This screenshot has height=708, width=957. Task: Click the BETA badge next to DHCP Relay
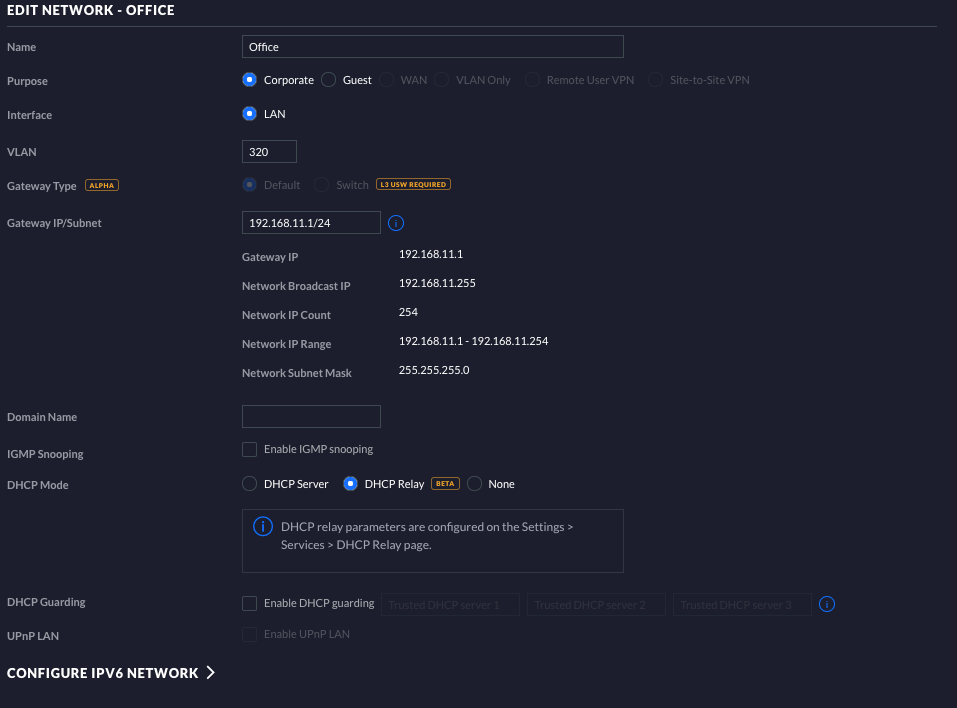444,484
